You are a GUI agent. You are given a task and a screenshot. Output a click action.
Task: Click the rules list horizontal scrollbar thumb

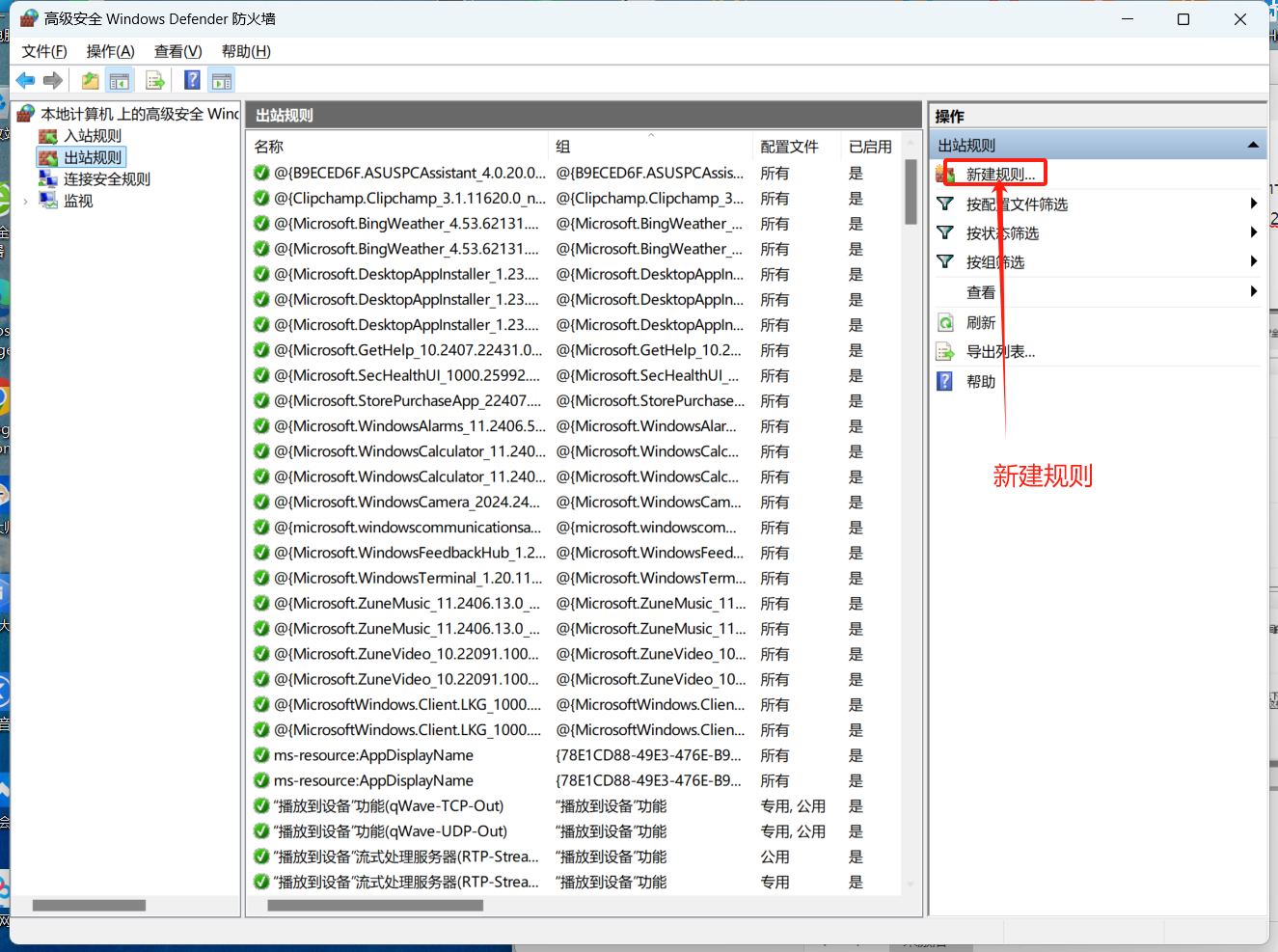tap(375, 905)
